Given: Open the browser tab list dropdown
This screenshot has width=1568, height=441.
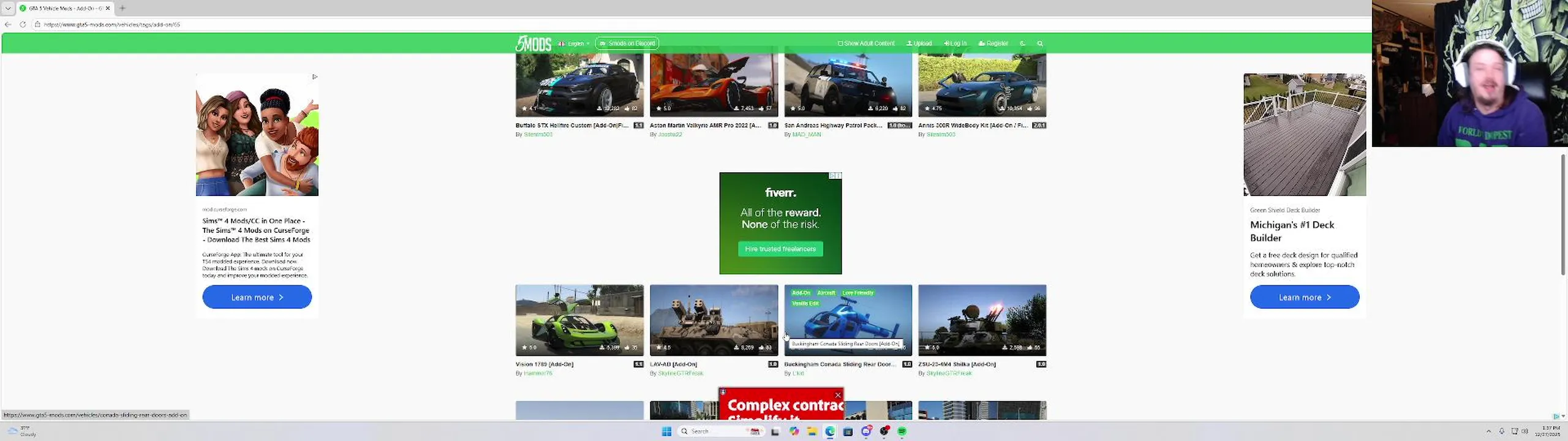Looking at the screenshot, I should pos(8,8).
